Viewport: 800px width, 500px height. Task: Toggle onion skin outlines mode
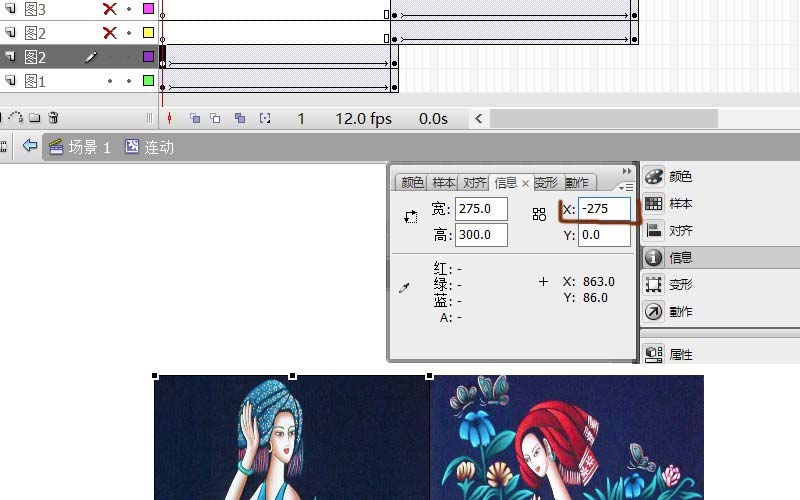pos(215,118)
